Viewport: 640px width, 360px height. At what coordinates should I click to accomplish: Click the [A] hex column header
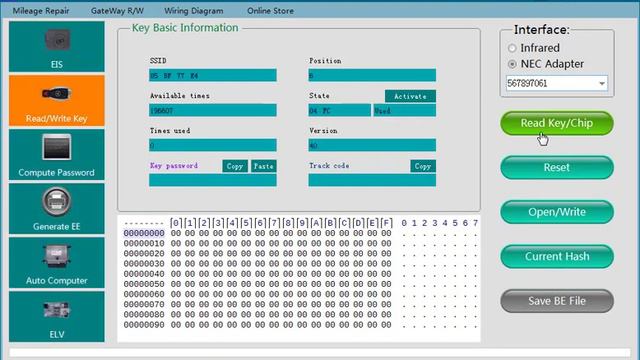(316, 223)
